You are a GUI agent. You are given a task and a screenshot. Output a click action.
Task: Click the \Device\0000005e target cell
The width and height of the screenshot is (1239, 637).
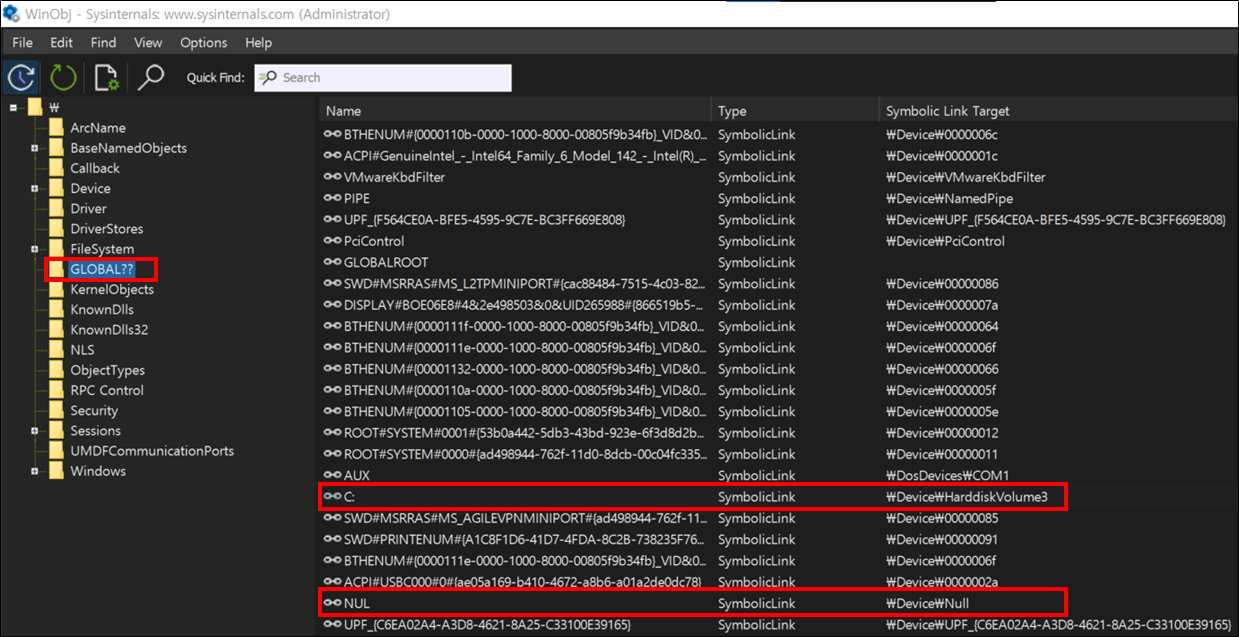[942, 411]
